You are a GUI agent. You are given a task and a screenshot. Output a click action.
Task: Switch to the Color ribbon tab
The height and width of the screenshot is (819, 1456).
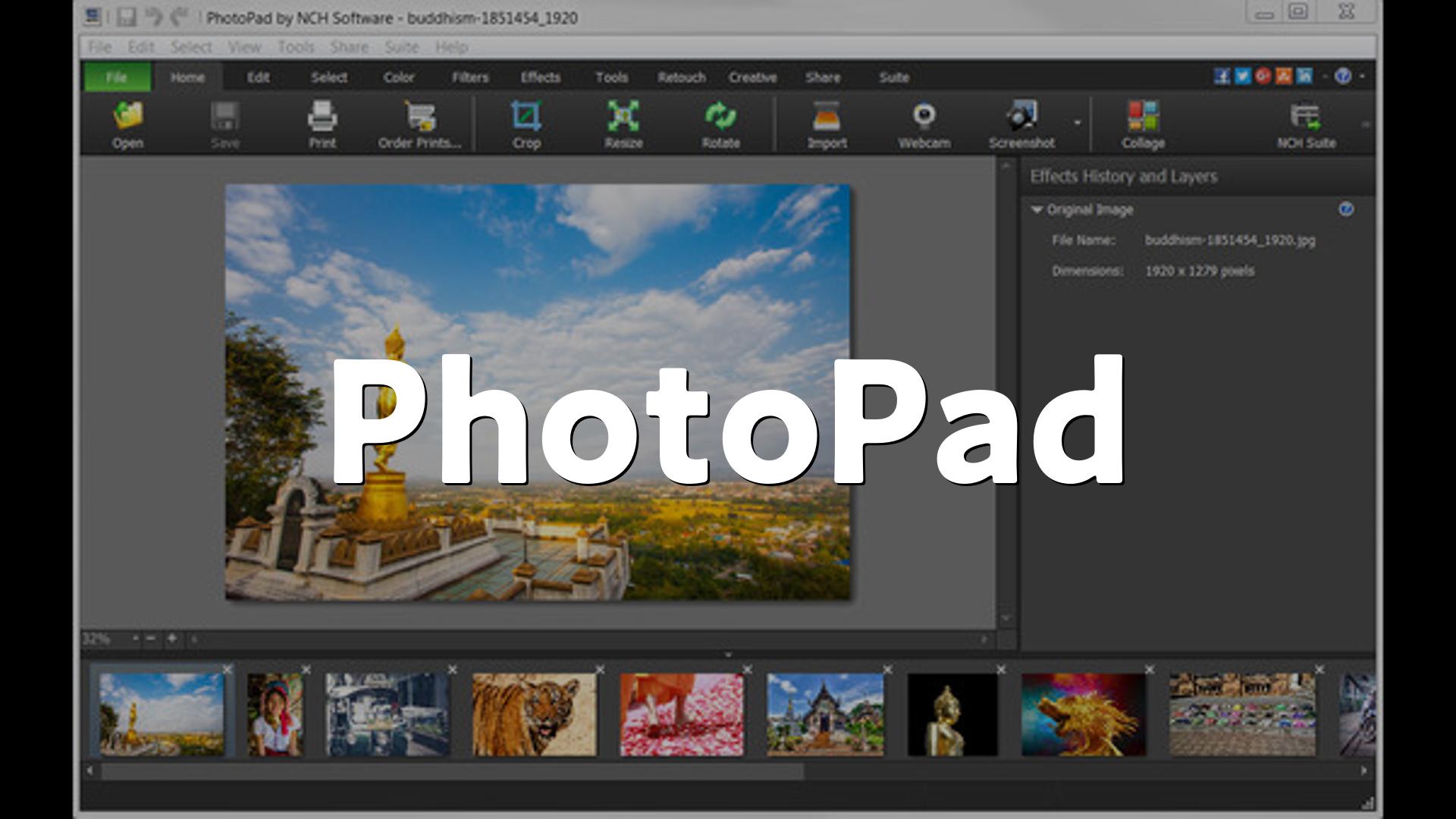point(399,77)
